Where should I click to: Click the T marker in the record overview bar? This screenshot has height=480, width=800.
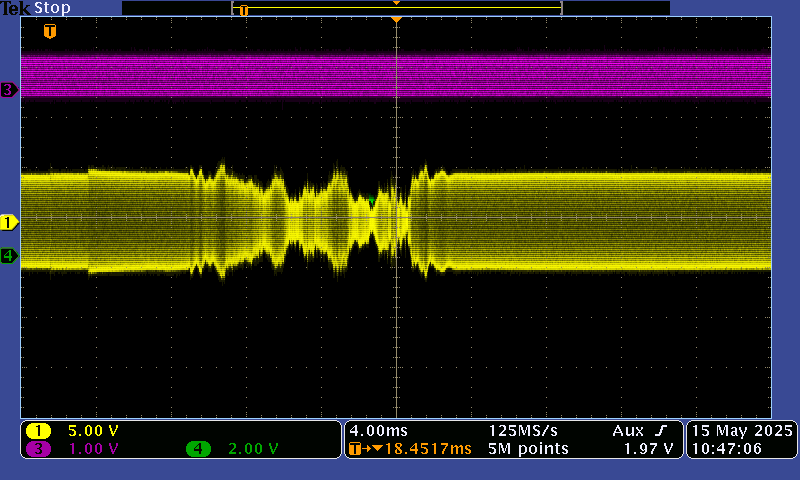(243, 10)
